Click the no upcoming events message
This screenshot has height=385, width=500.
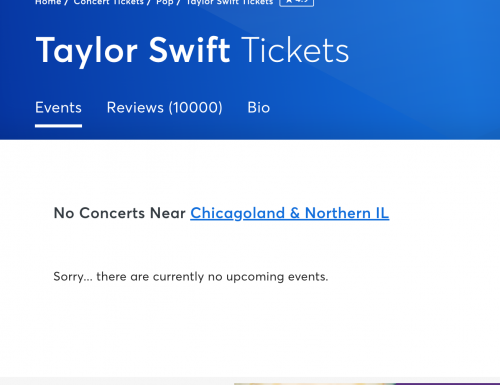click(191, 277)
